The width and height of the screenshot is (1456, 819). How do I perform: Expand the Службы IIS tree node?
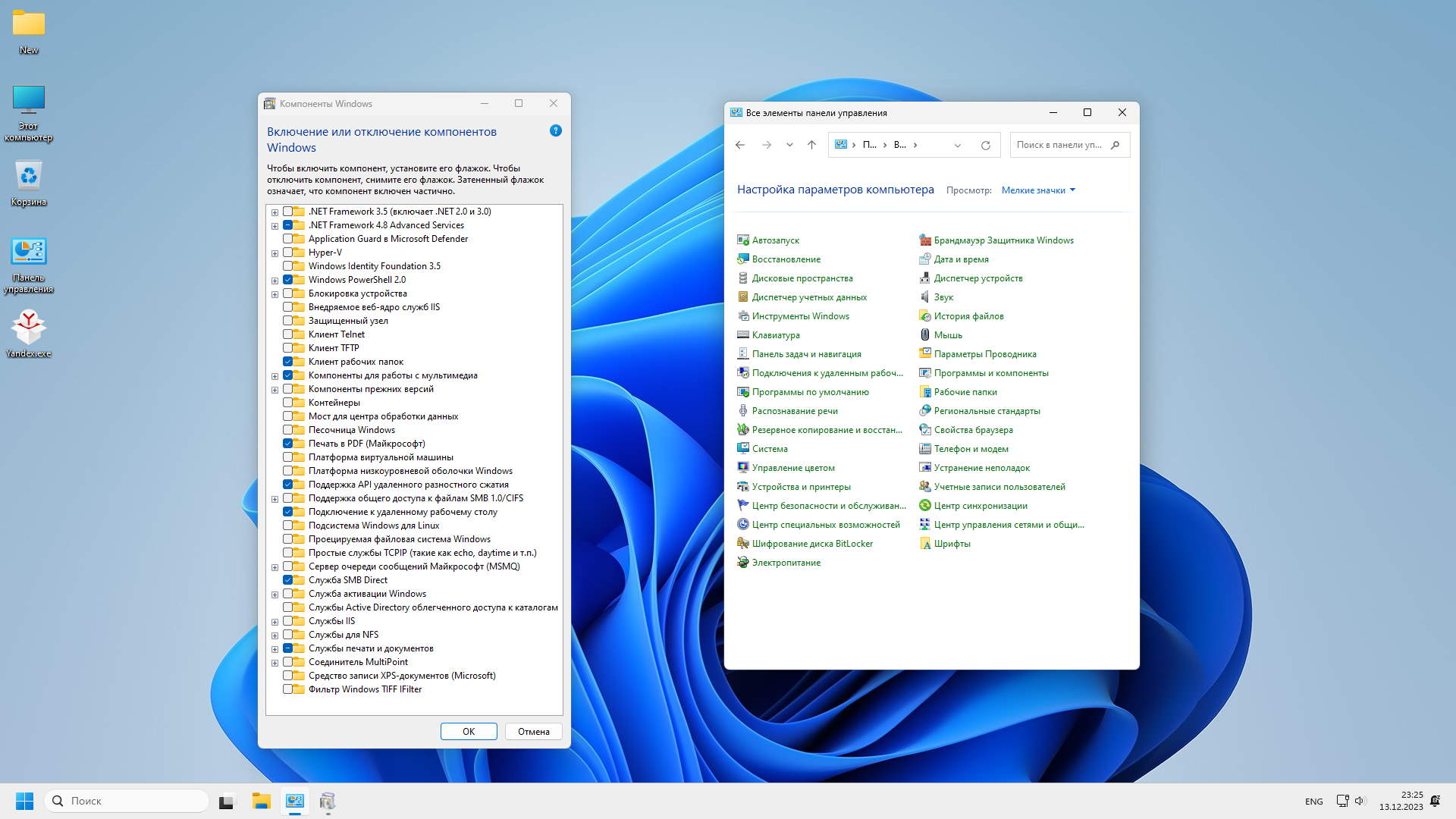[x=275, y=621]
